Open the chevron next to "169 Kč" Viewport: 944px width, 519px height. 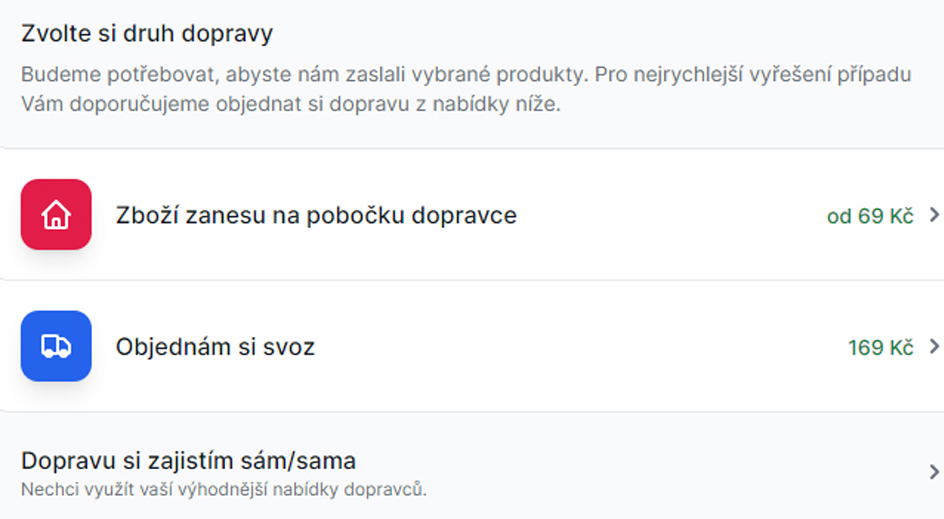tap(934, 347)
